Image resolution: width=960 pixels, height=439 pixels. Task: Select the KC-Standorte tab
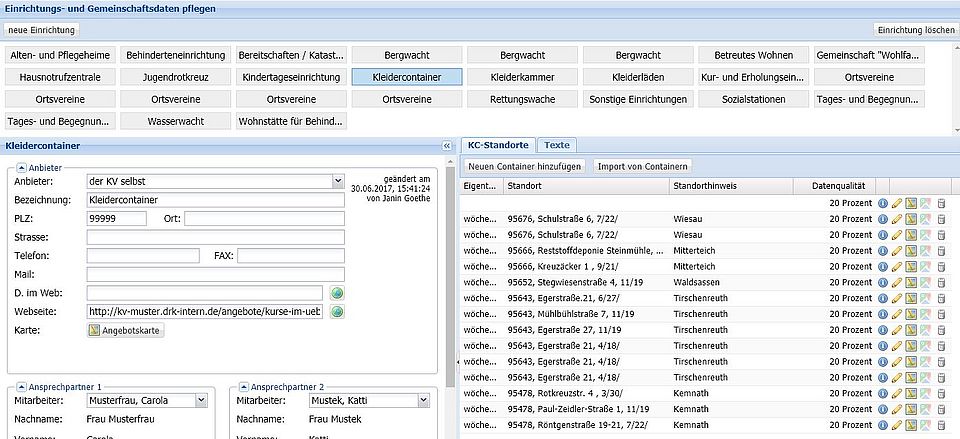tap(499, 145)
